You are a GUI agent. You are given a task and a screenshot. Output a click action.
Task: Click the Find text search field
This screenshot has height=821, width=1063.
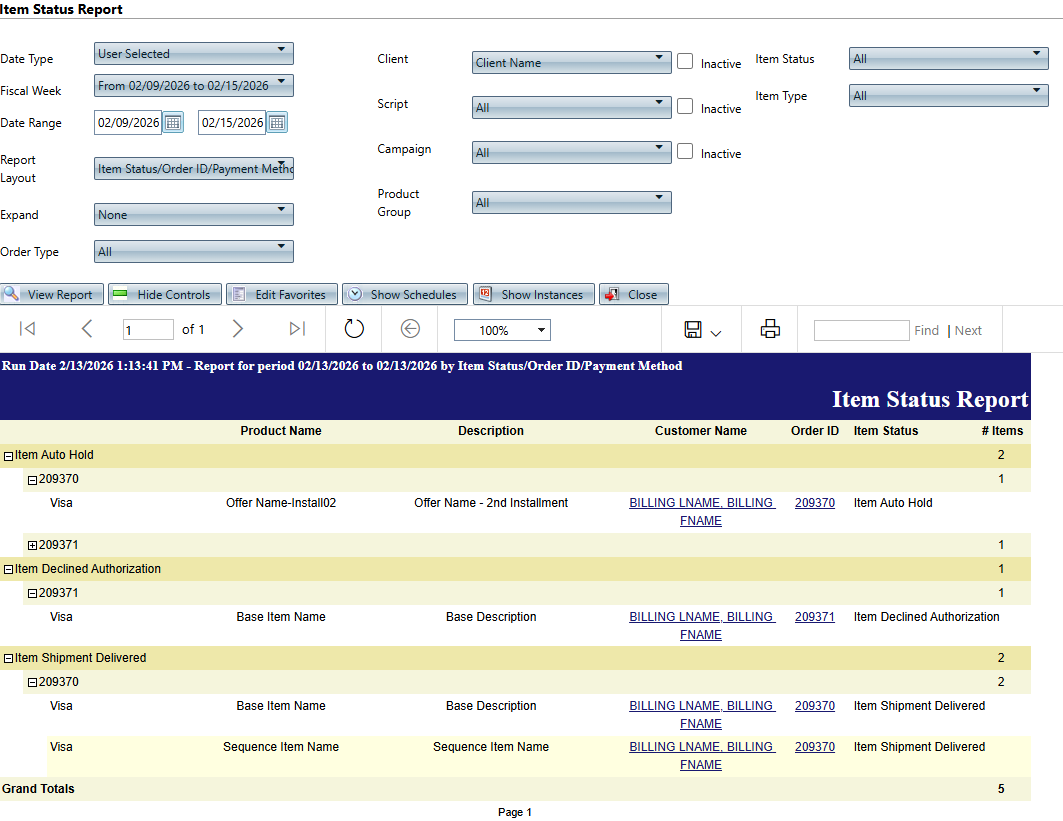click(x=860, y=330)
